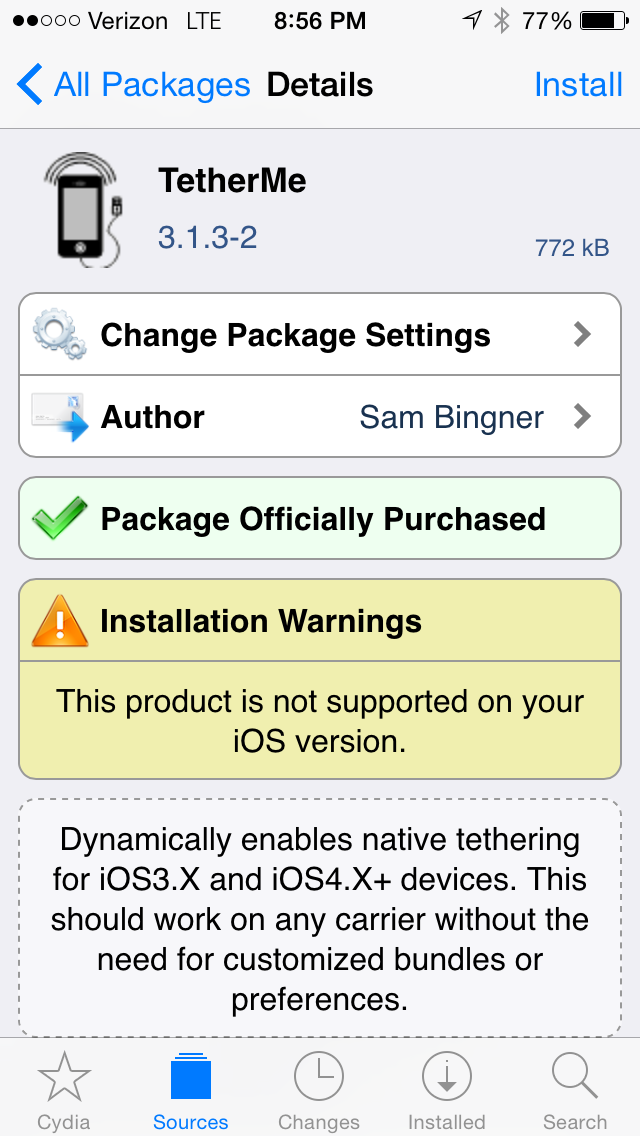Tap the Install button
Screen dimensions: 640x1136
(578, 85)
